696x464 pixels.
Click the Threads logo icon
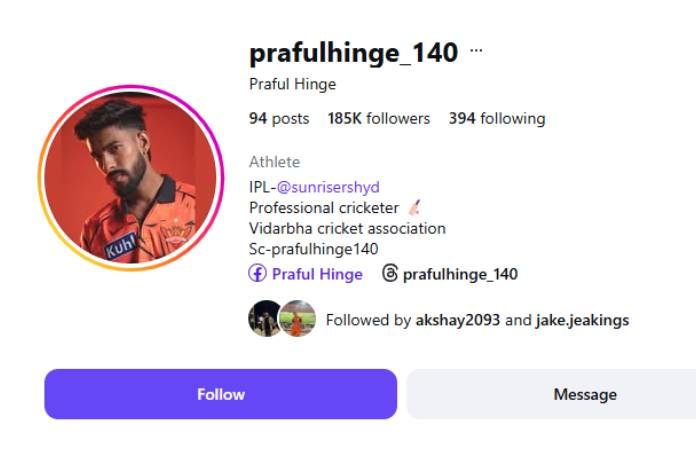(390, 274)
